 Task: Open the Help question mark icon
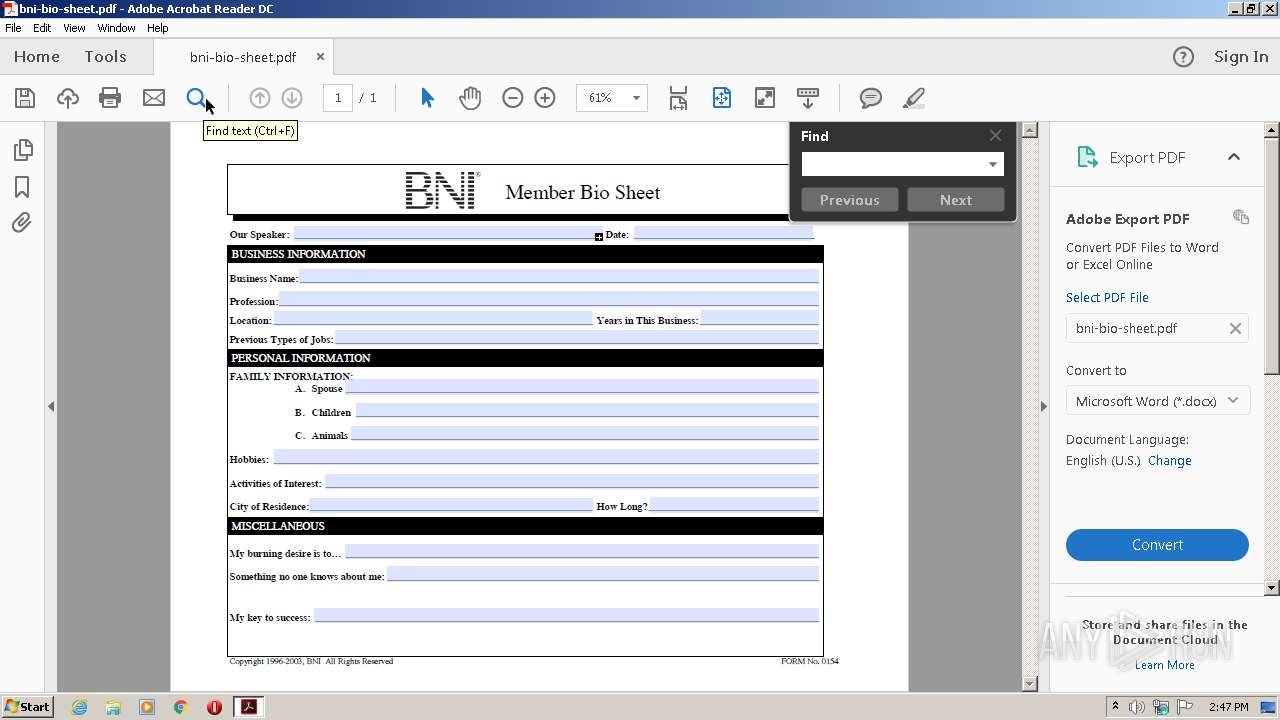coord(1183,57)
